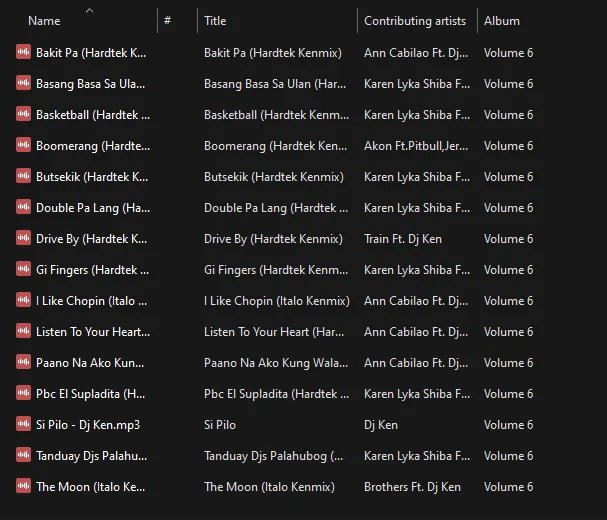This screenshot has width=607, height=520.
Task: Select the audio icon beside The Moon file
Action: pos(24,486)
